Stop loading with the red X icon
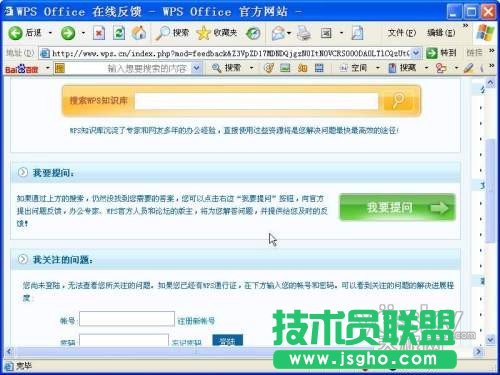Viewport: 500px width, 375px height. coord(99,33)
